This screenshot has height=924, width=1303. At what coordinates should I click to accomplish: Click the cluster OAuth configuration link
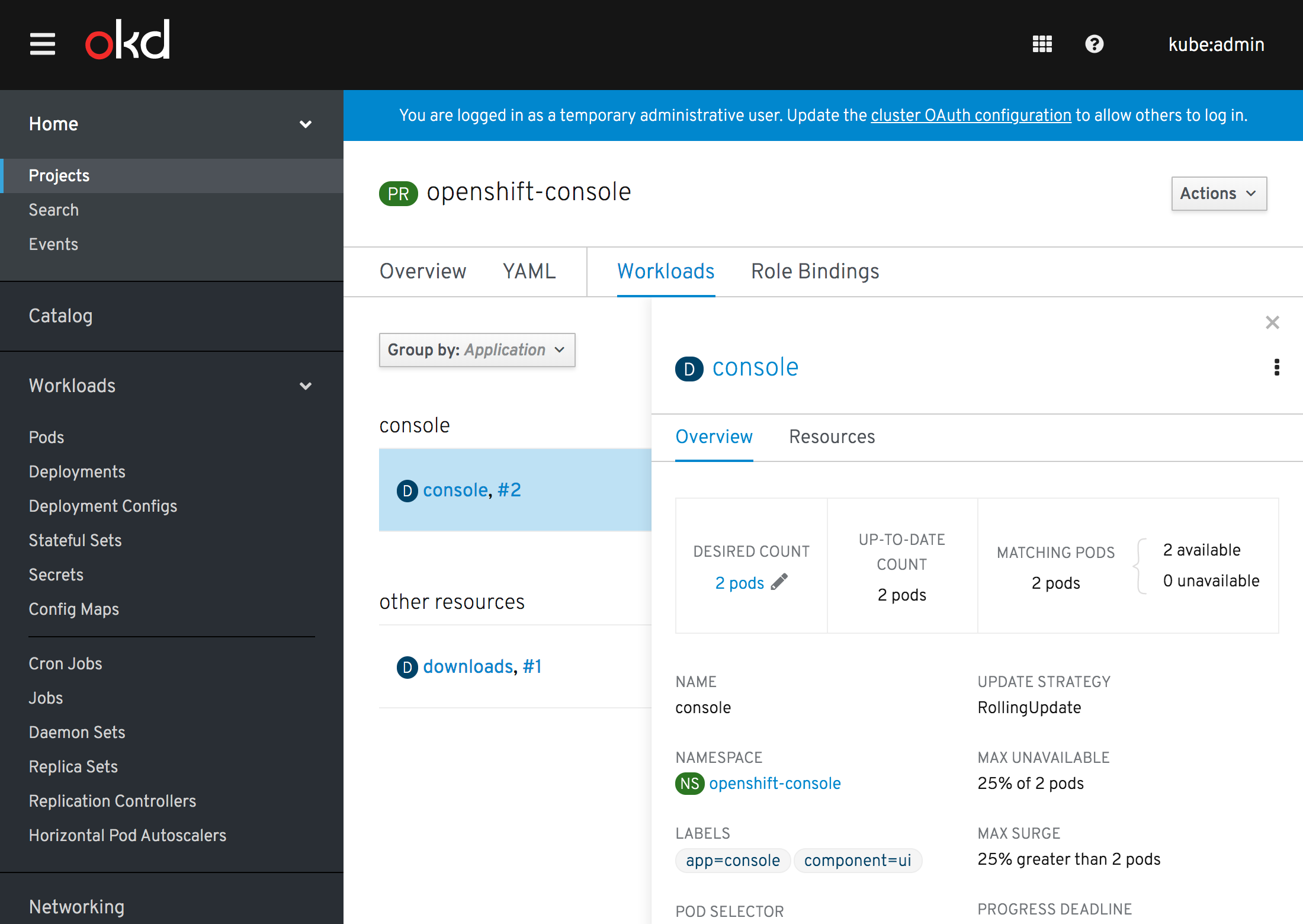(x=971, y=115)
